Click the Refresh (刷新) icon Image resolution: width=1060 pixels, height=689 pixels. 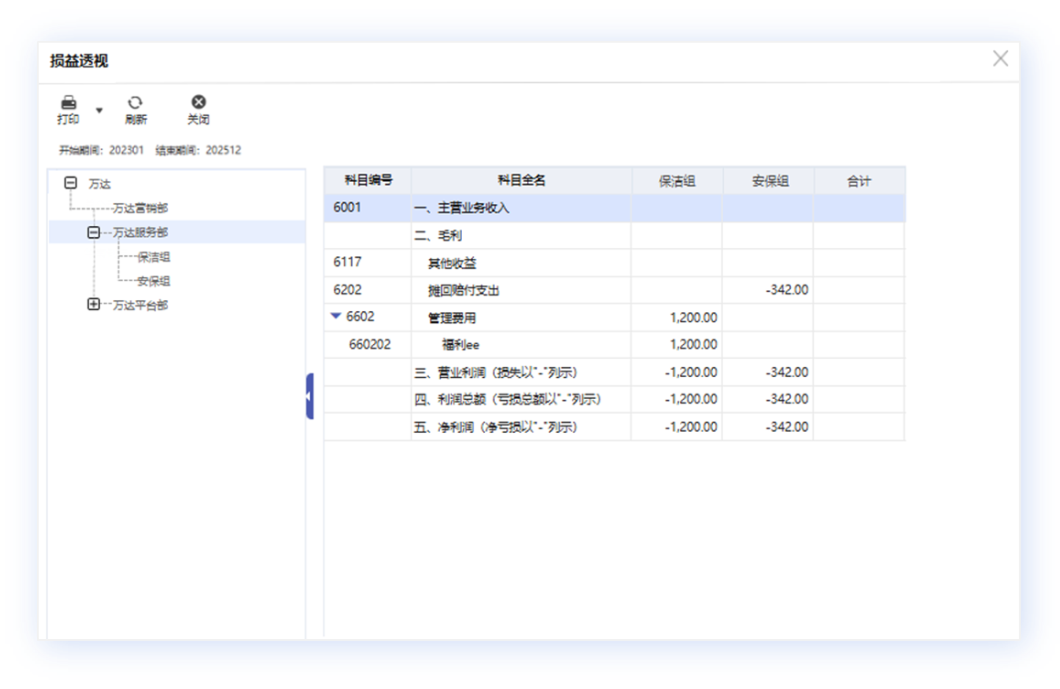point(135,103)
